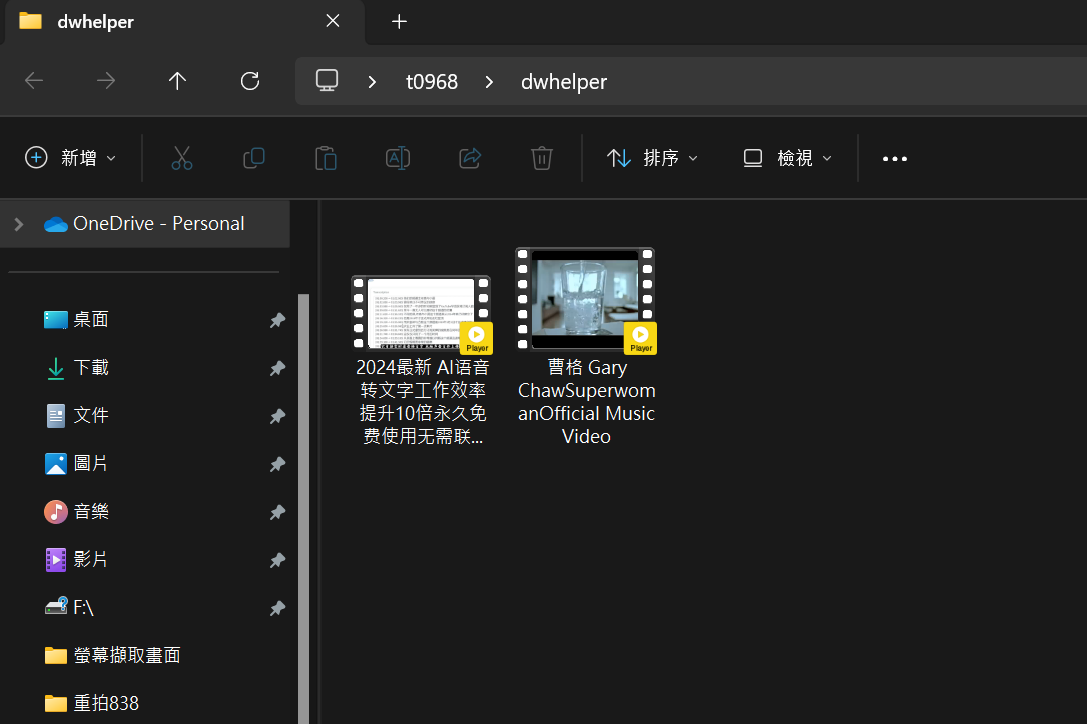Open the 排序 sort dropdown
Screen dimensions: 1087x724
click(652, 158)
